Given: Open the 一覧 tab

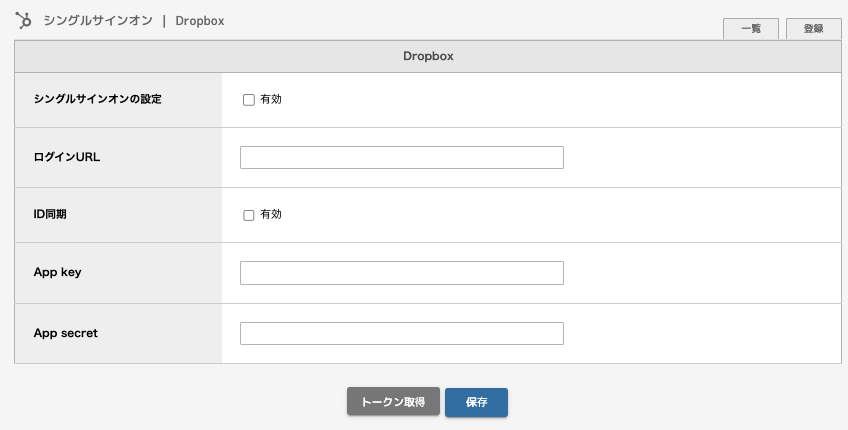Looking at the screenshot, I should coord(751,29).
